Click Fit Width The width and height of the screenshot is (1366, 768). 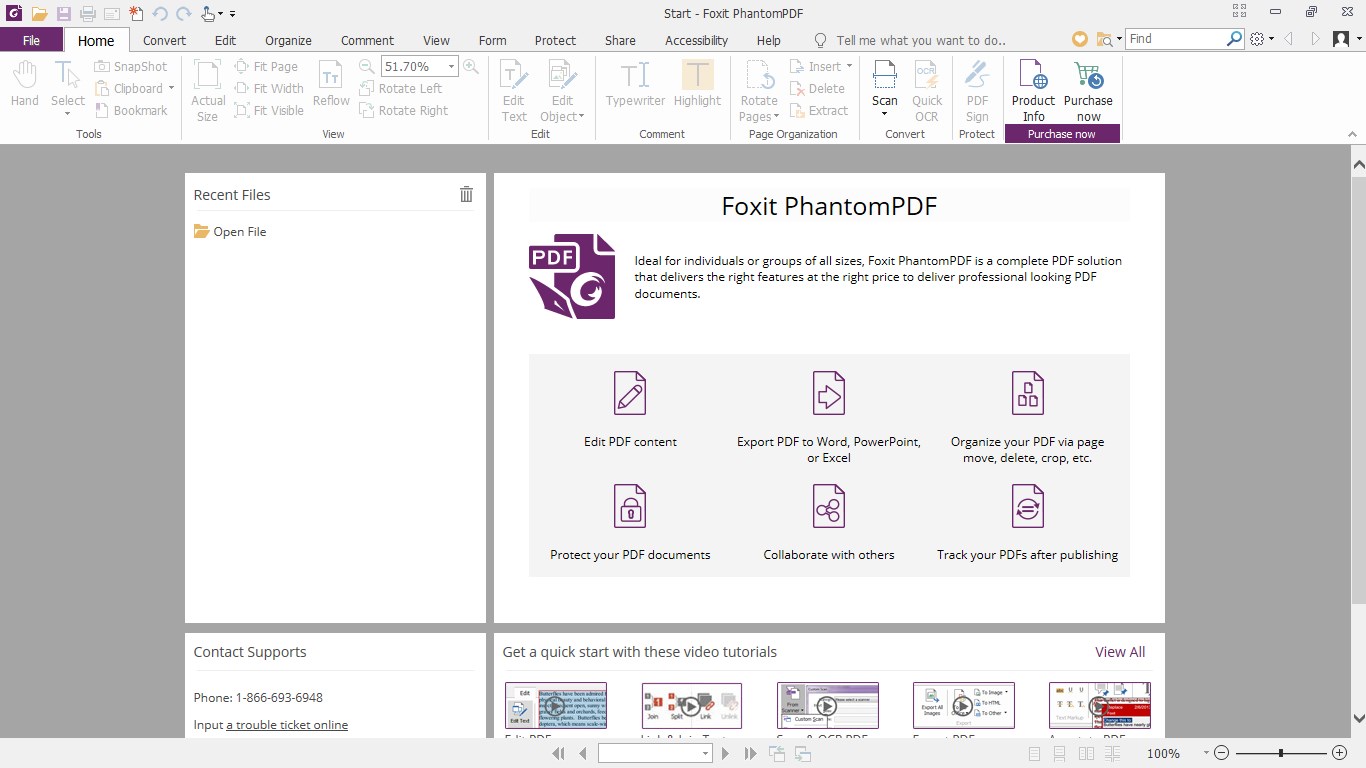(x=269, y=88)
